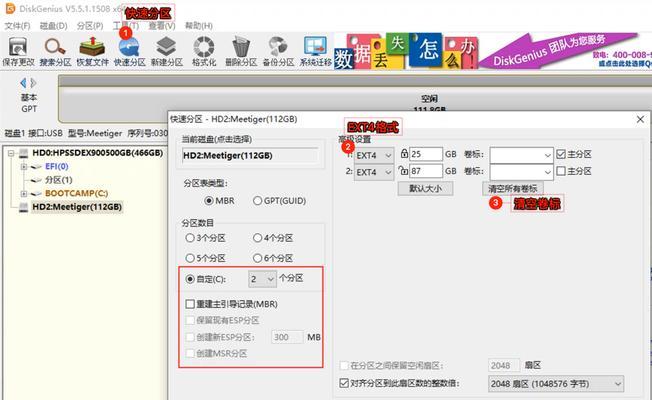
Task: Open partition 1 卷标 volume label dropdown
Action: (521, 156)
